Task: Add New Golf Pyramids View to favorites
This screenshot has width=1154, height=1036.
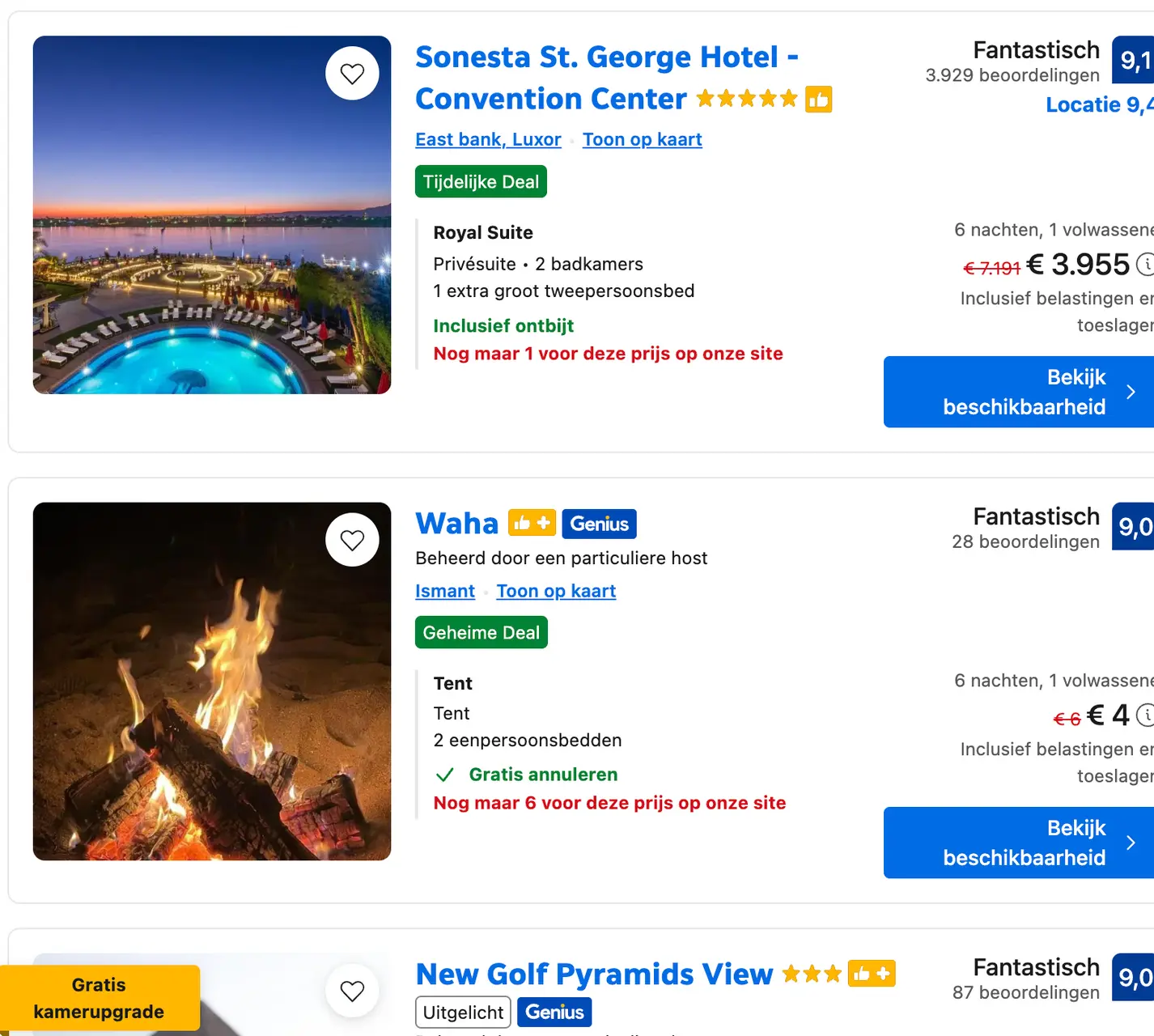Action: 352,991
